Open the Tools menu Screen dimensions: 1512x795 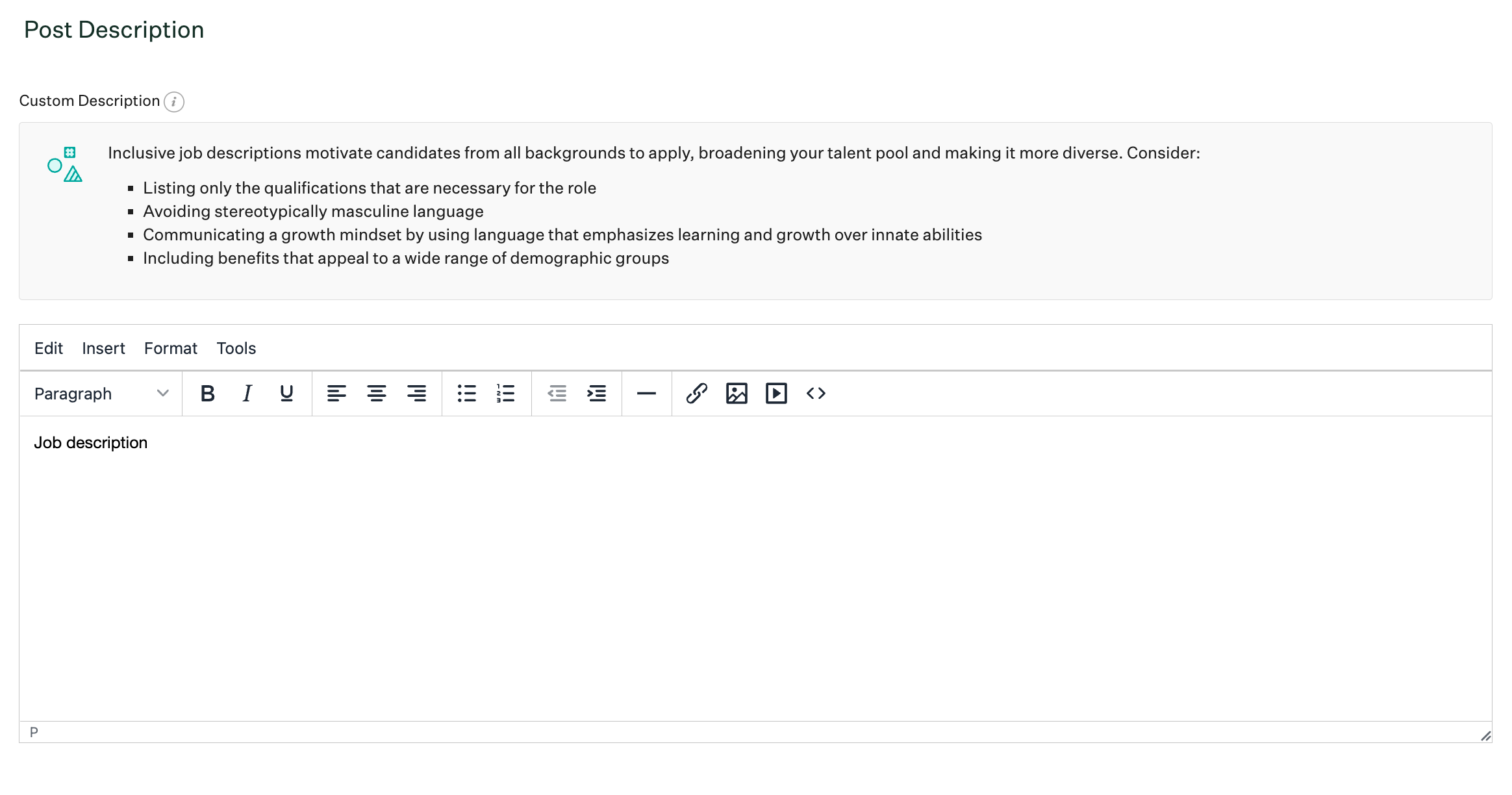pos(236,348)
